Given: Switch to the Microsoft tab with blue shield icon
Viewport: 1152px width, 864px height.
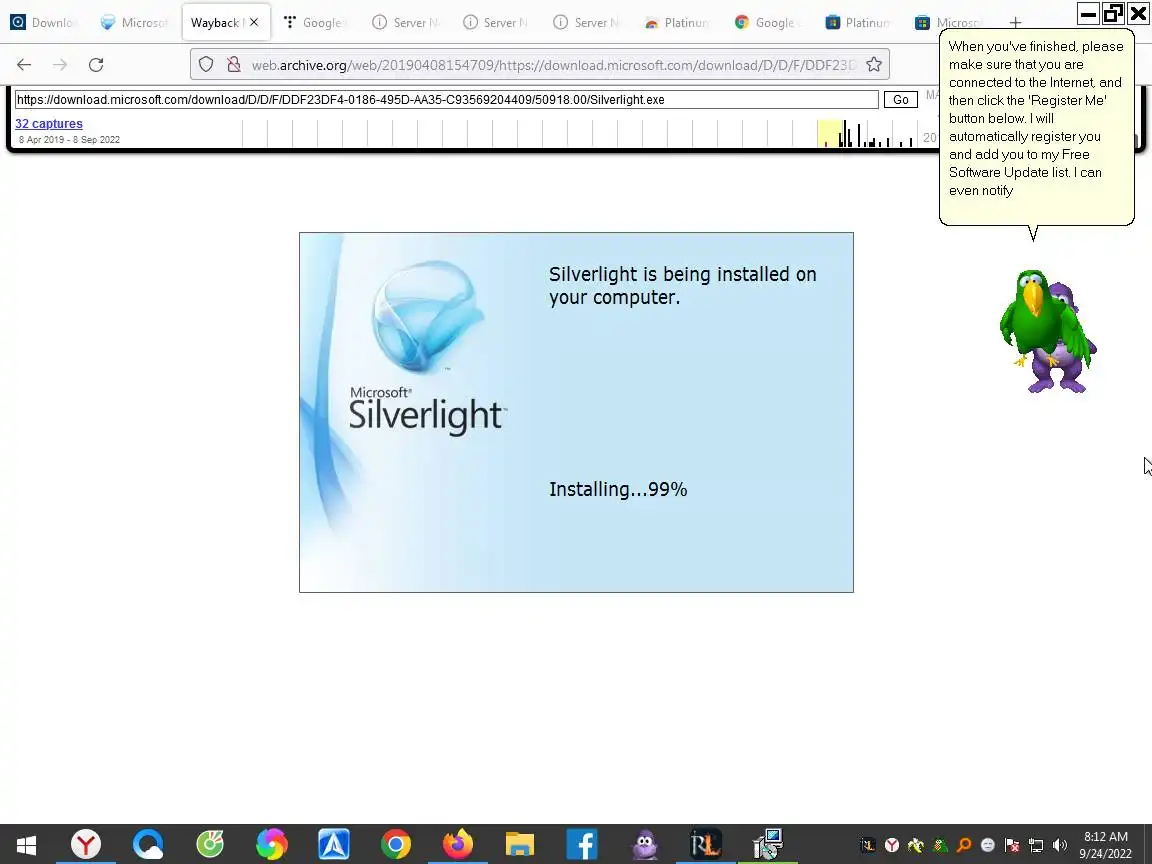Looking at the screenshot, I should (135, 23).
